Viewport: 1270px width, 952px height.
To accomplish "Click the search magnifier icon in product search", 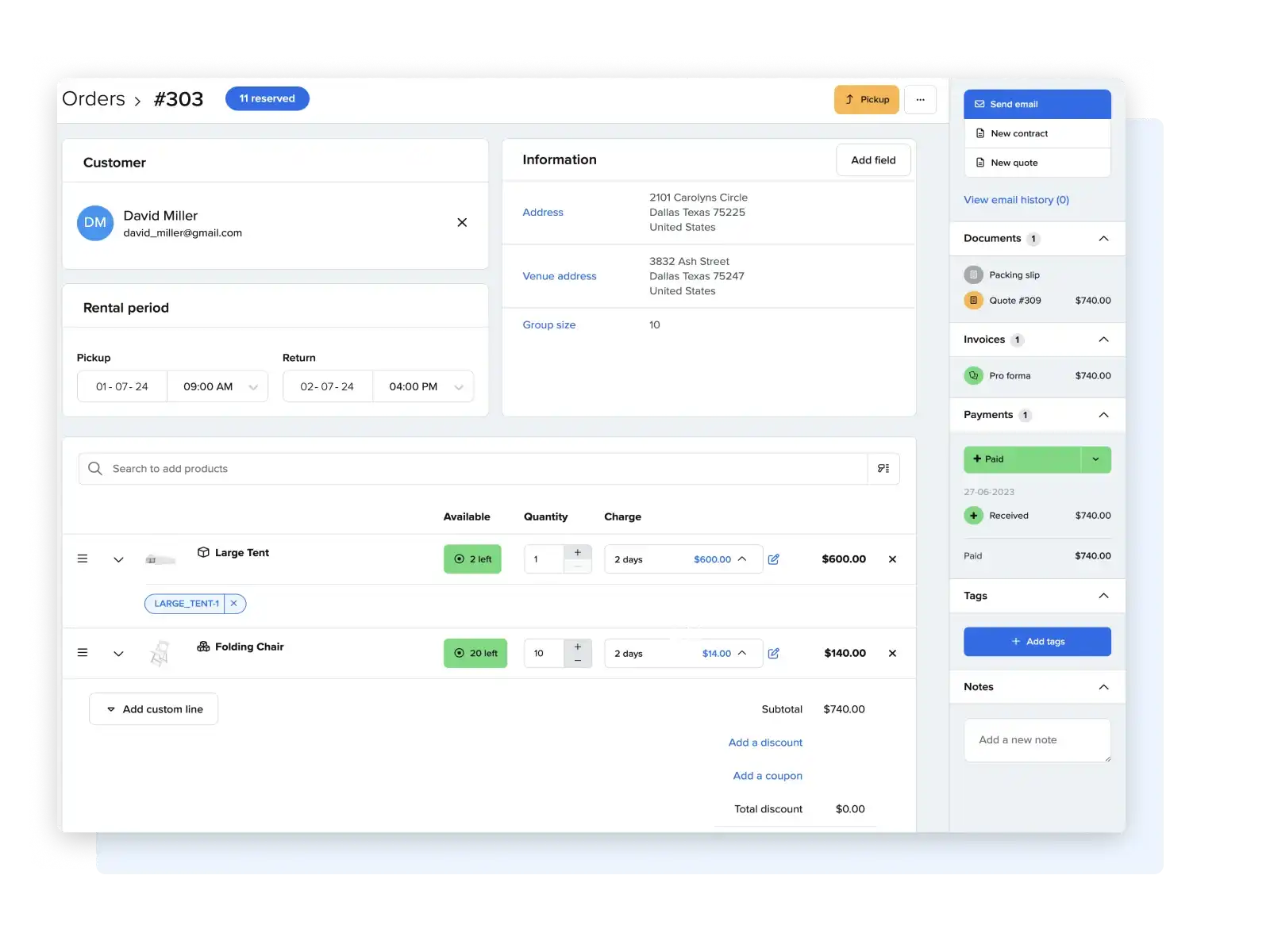I will [x=94, y=468].
